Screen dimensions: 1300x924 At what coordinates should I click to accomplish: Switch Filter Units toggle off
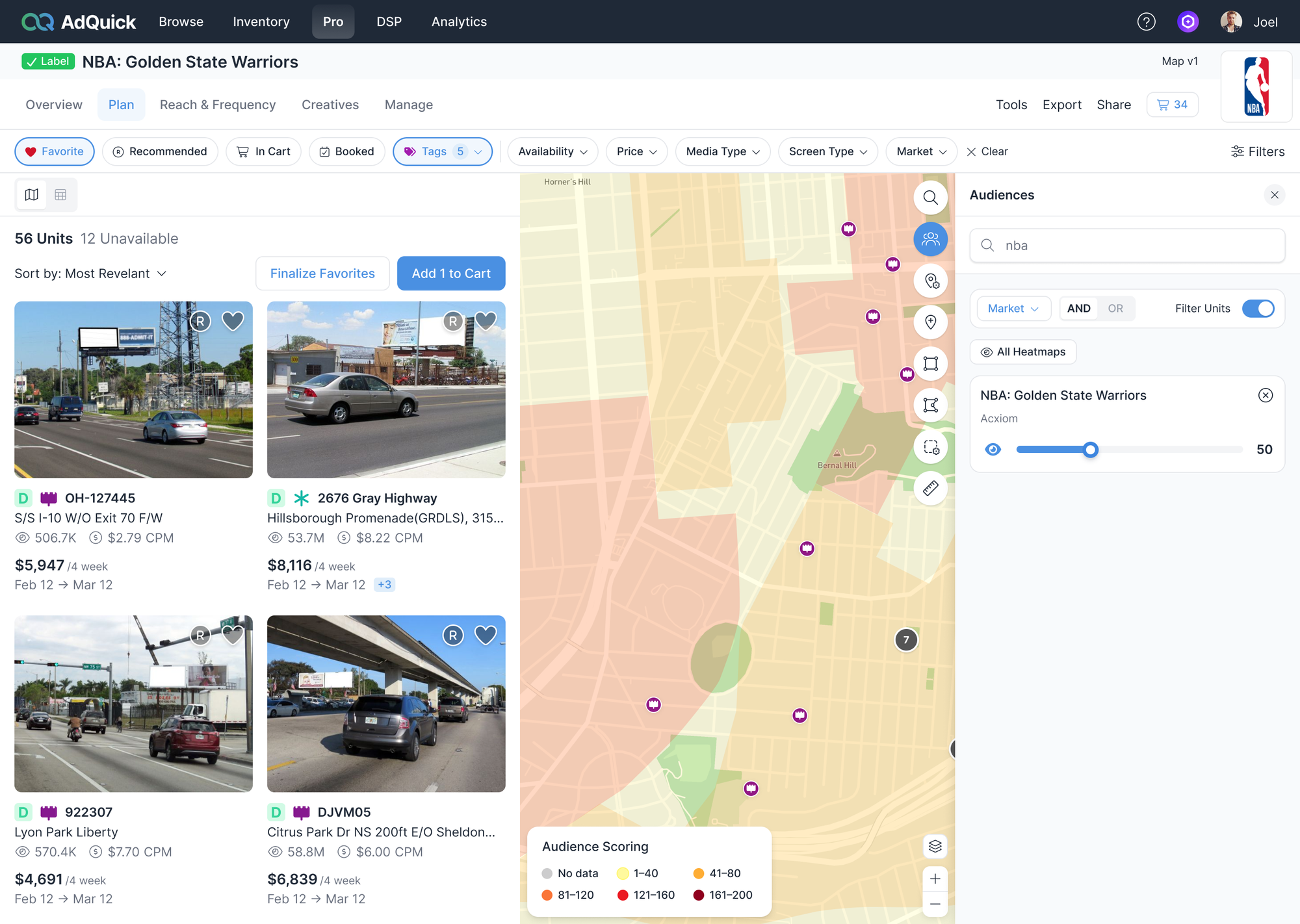1258,309
